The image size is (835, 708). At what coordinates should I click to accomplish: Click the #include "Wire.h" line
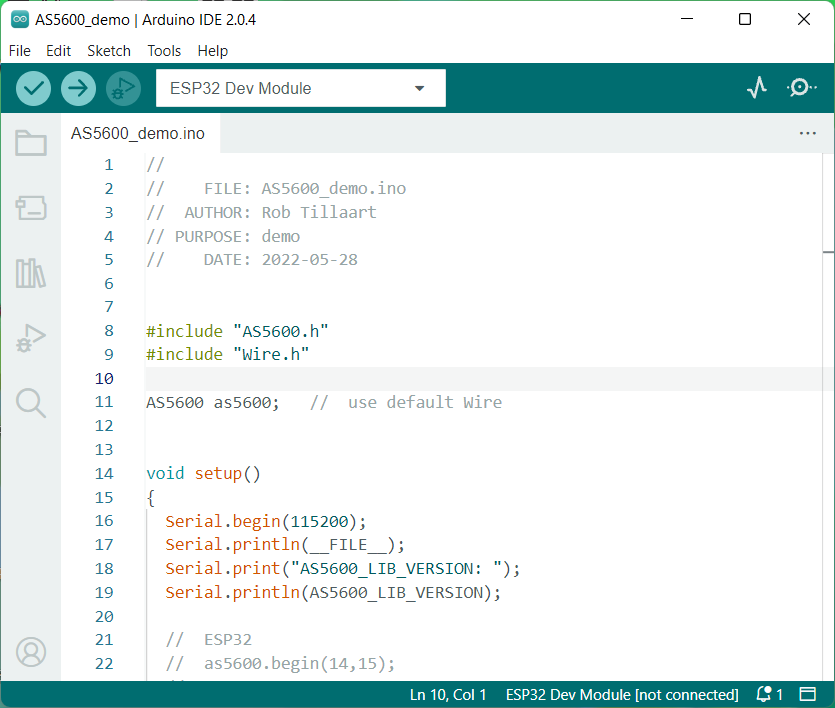[228, 355]
